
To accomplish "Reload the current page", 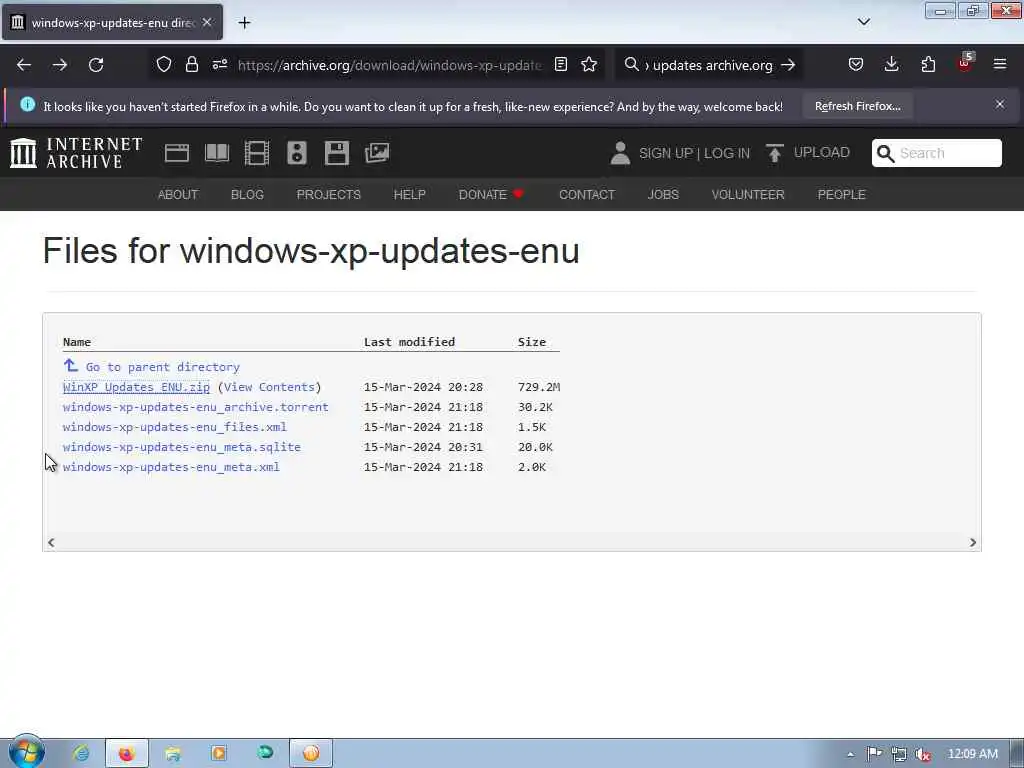I will pos(96,65).
